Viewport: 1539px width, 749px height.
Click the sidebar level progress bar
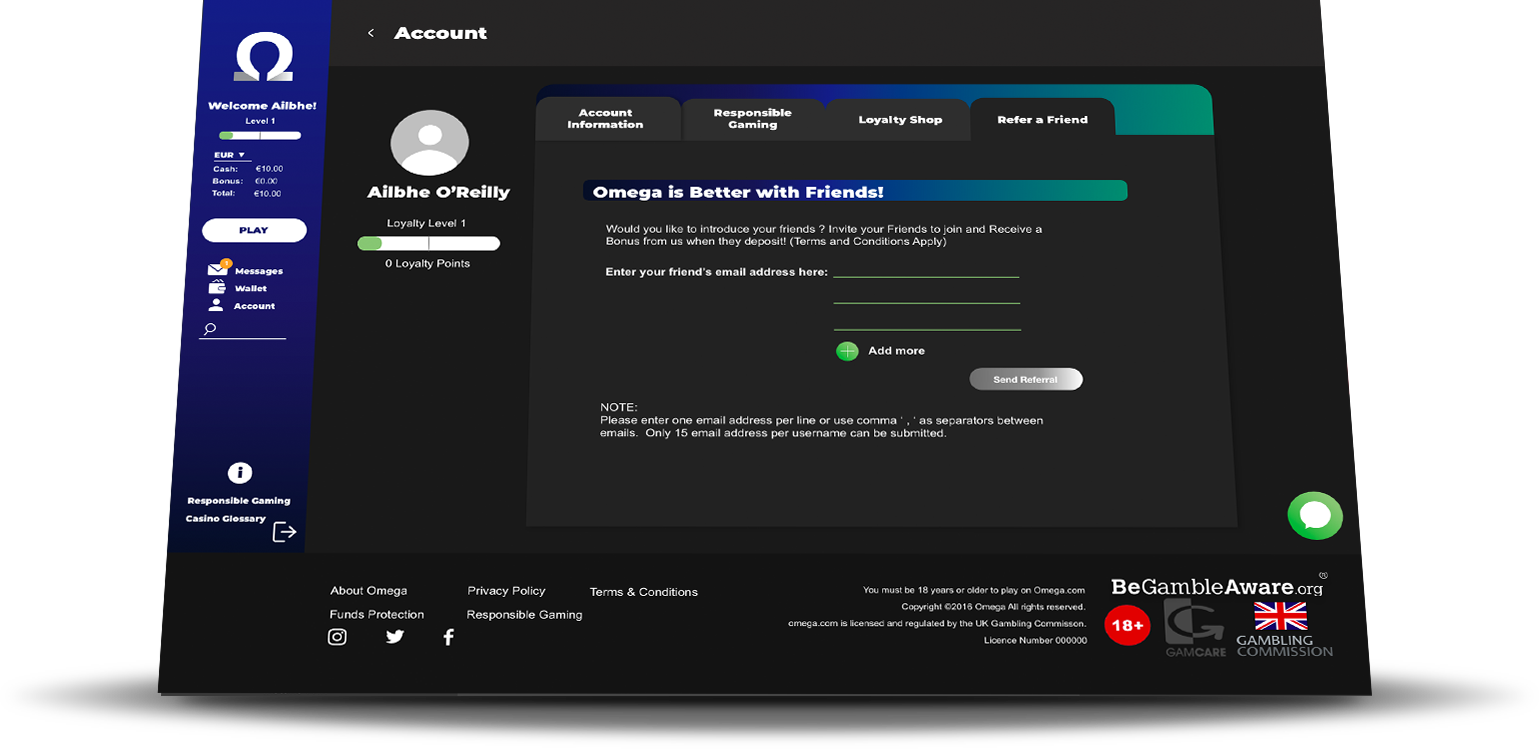tap(260, 135)
